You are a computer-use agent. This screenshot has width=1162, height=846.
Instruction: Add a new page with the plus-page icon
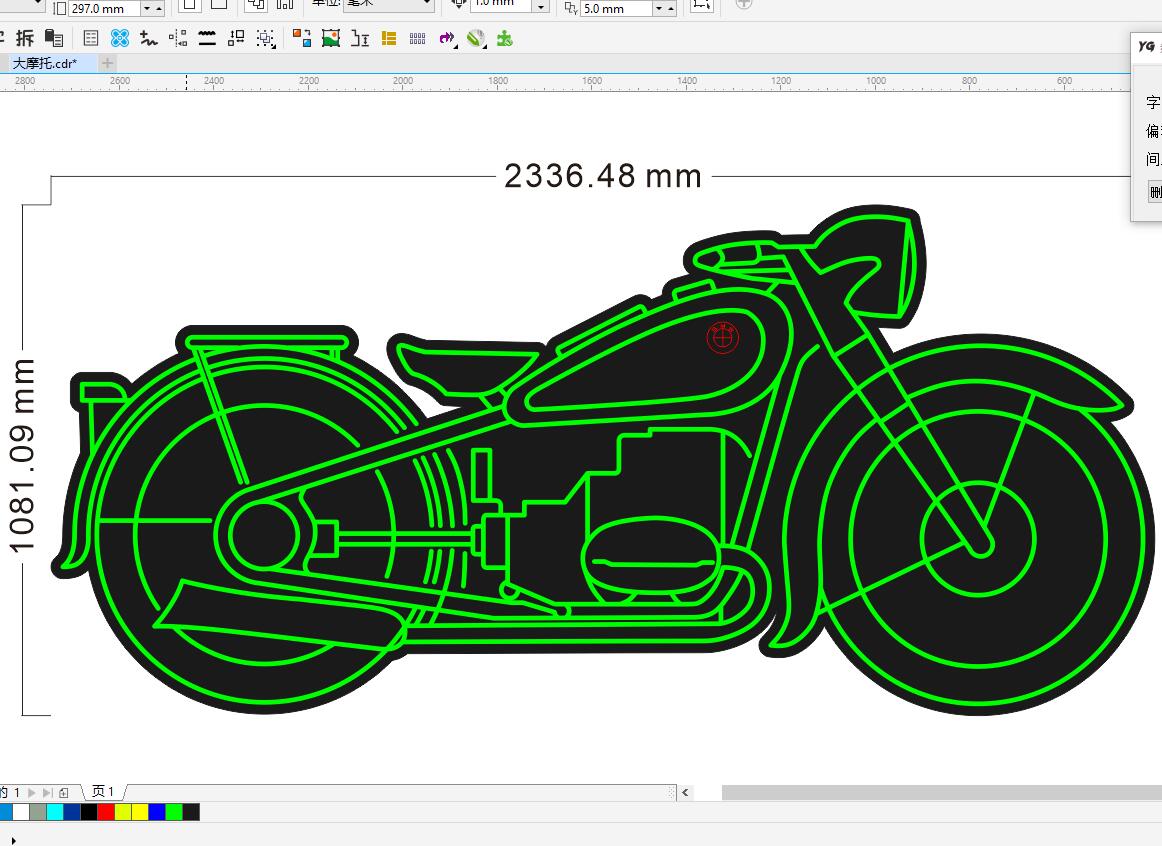pos(64,793)
